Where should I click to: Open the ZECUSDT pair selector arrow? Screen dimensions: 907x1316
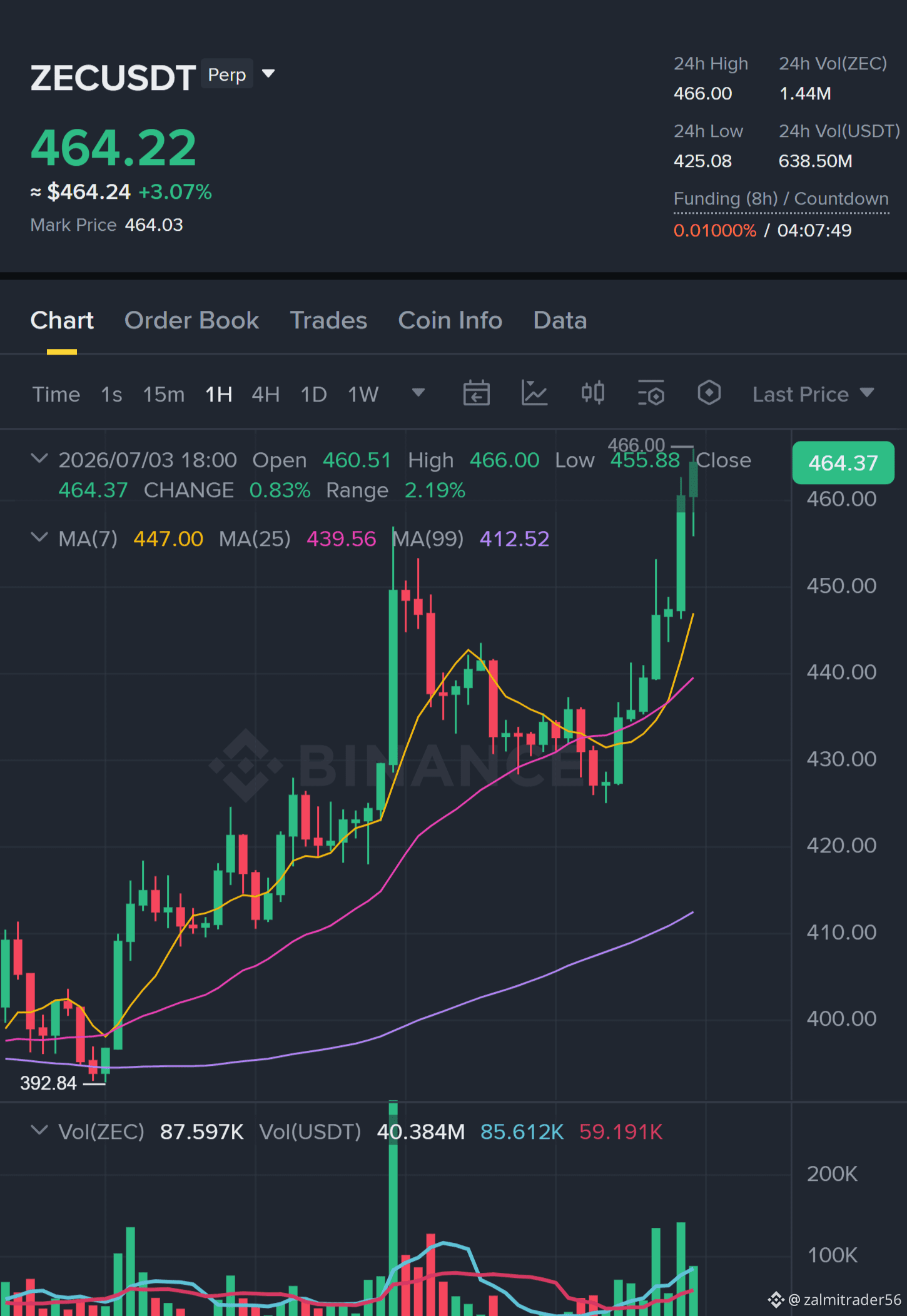click(268, 74)
